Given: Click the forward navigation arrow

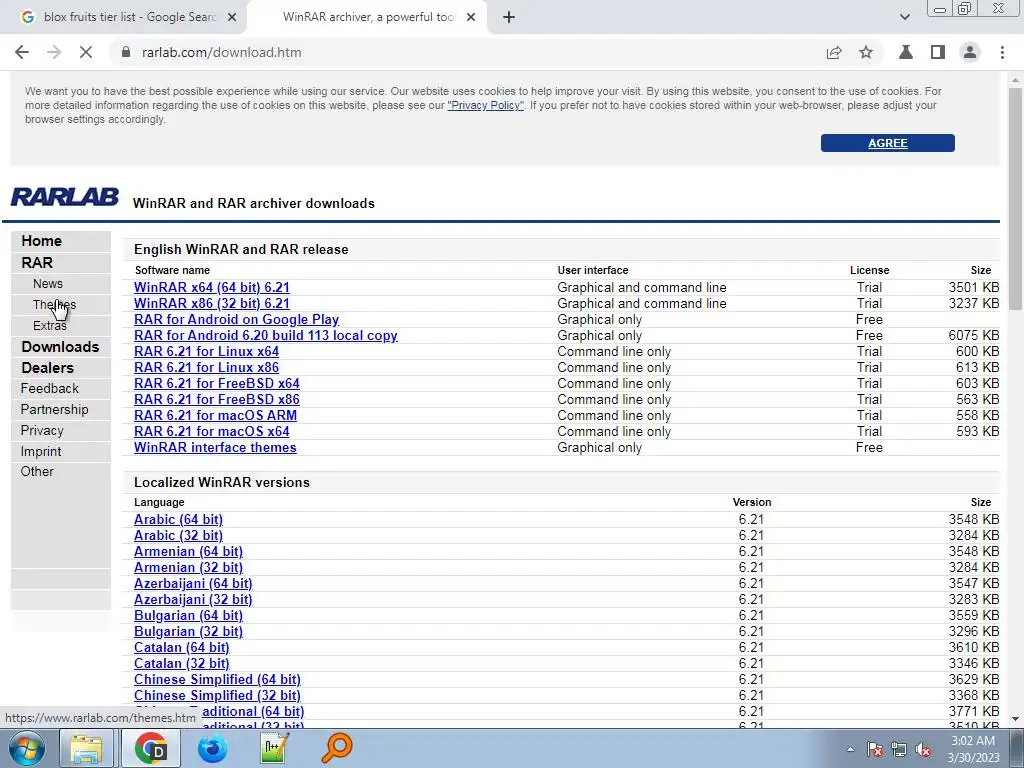Looking at the screenshot, I should [54, 52].
